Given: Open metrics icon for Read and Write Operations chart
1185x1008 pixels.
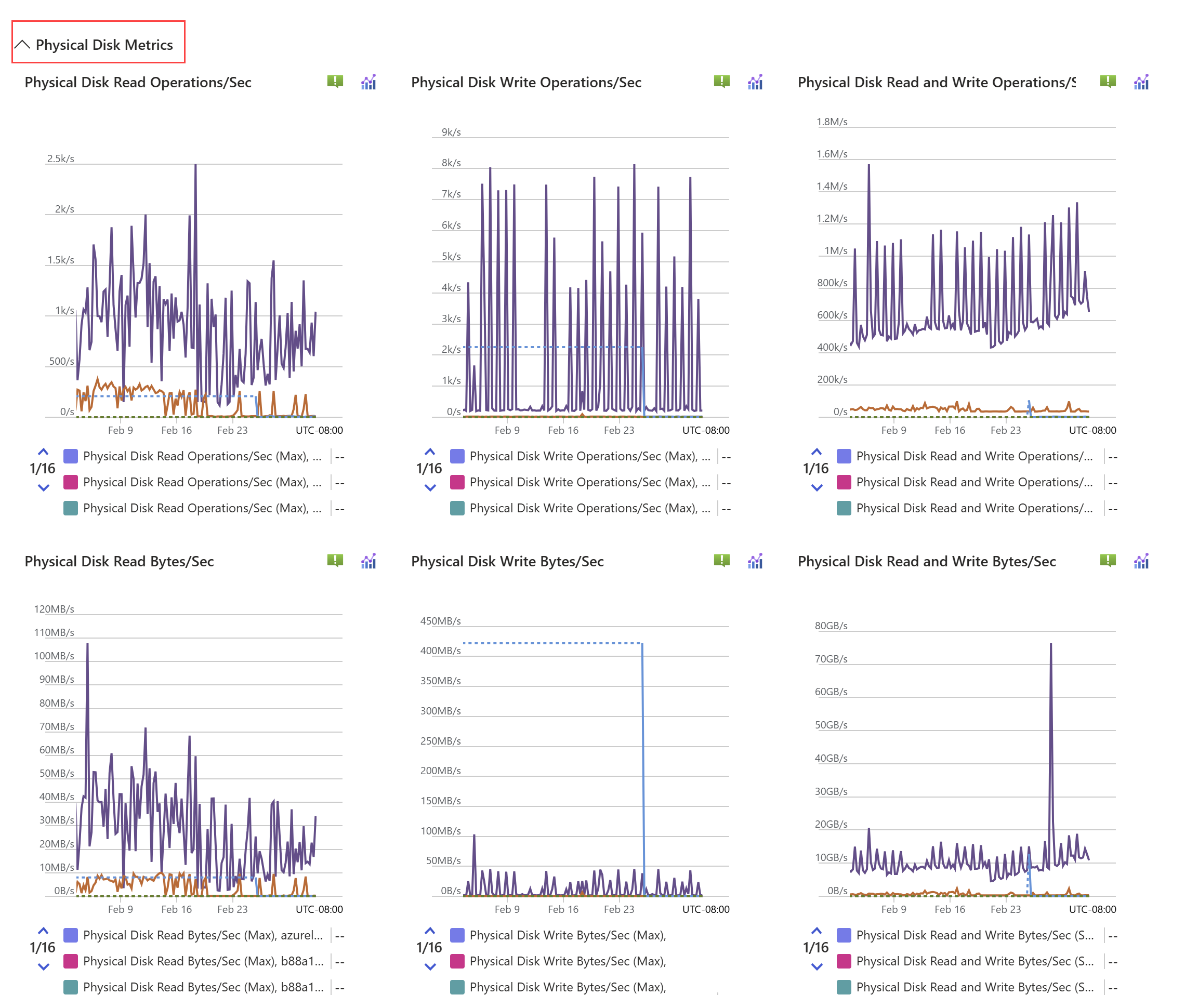Looking at the screenshot, I should [x=1140, y=82].
